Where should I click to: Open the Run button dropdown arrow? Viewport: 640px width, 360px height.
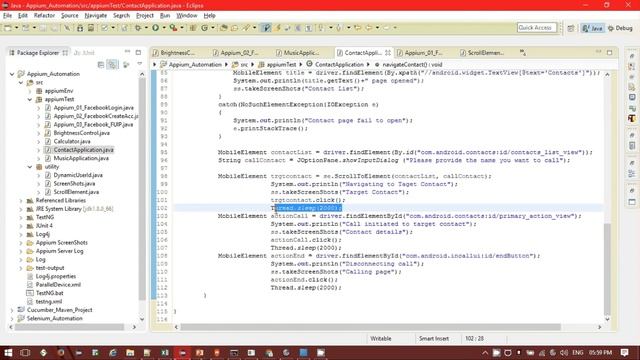[x=164, y=28]
